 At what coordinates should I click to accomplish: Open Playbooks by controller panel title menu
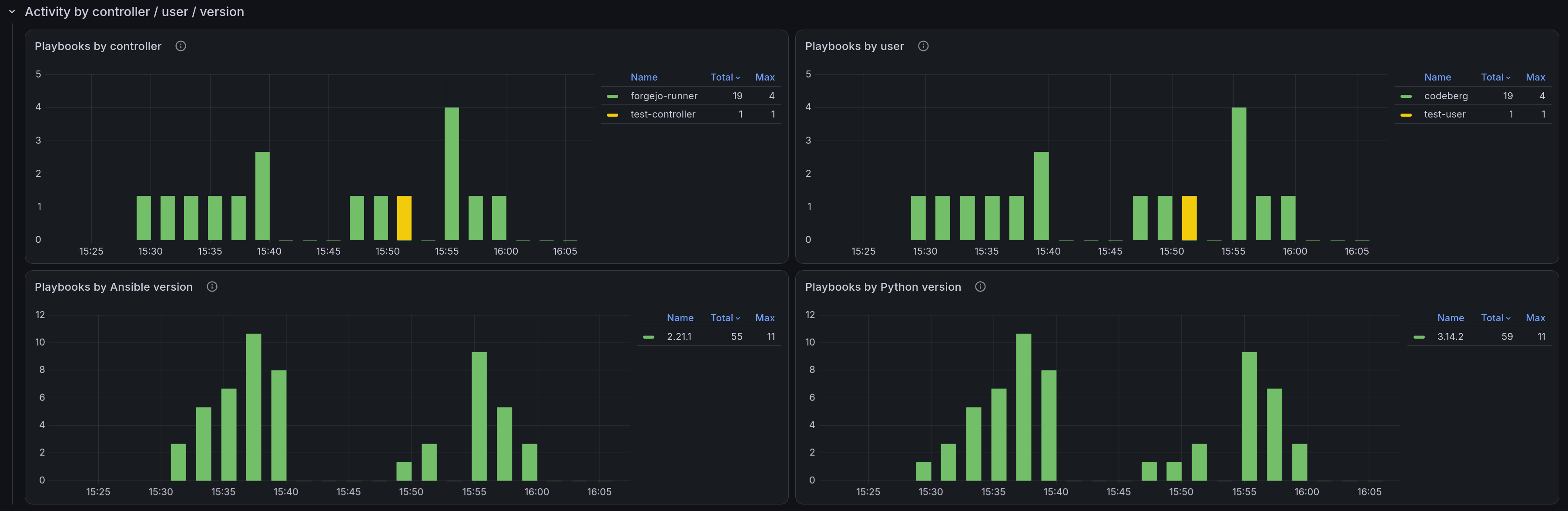pyautogui.click(x=98, y=46)
